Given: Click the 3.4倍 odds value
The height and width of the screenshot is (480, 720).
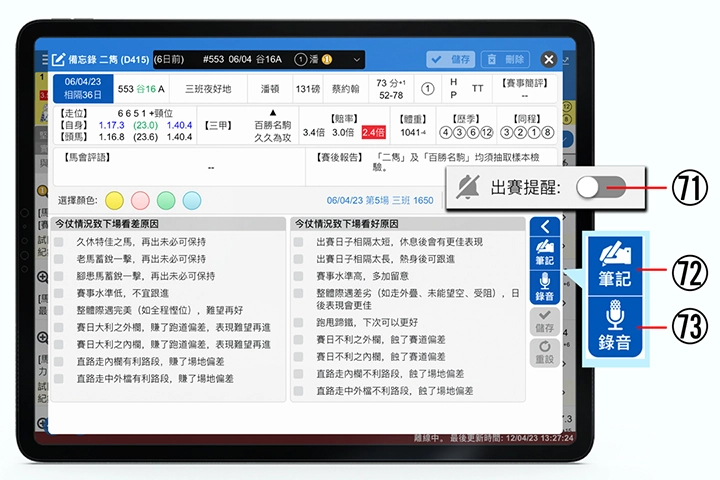Looking at the screenshot, I should point(314,132).
